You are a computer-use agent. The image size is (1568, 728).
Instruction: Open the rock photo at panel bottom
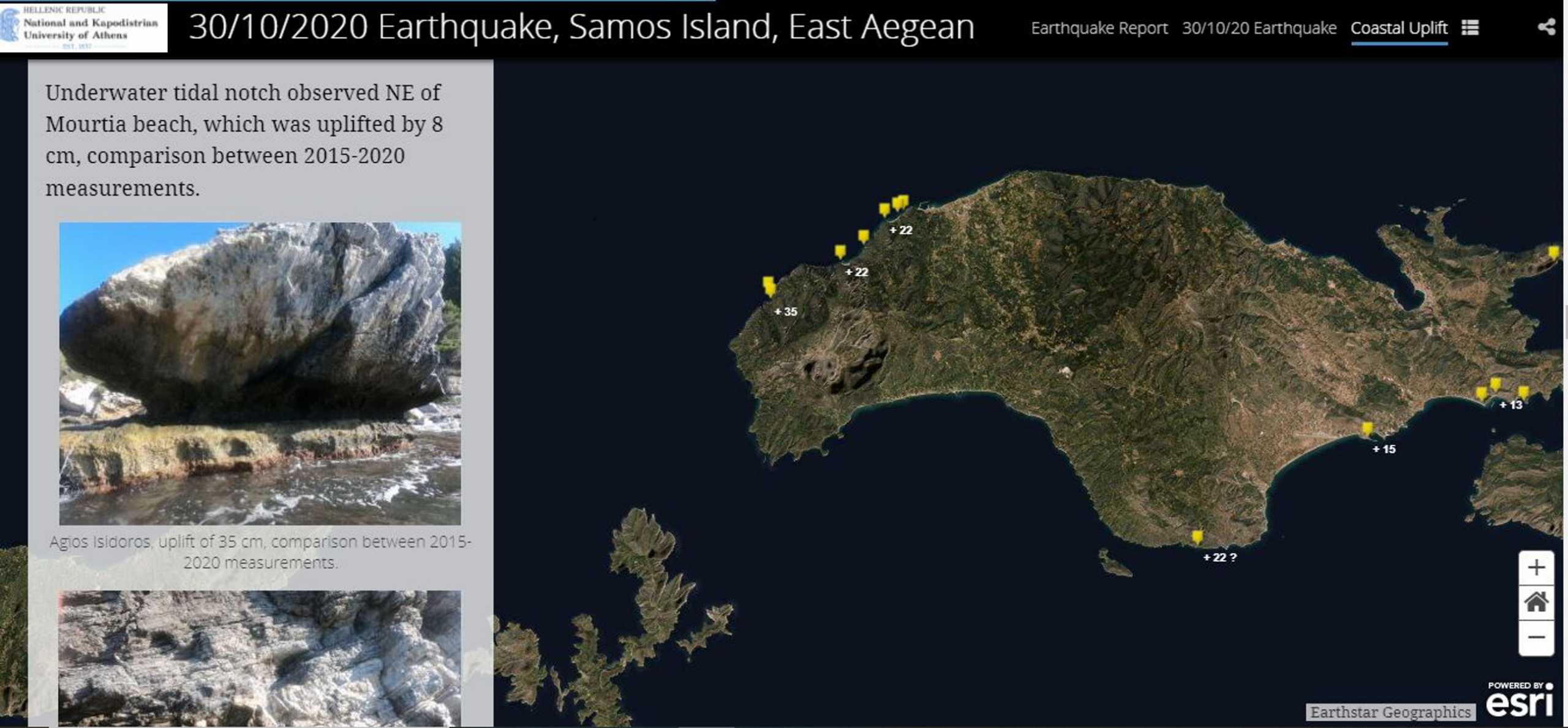(x=260, y=658)
